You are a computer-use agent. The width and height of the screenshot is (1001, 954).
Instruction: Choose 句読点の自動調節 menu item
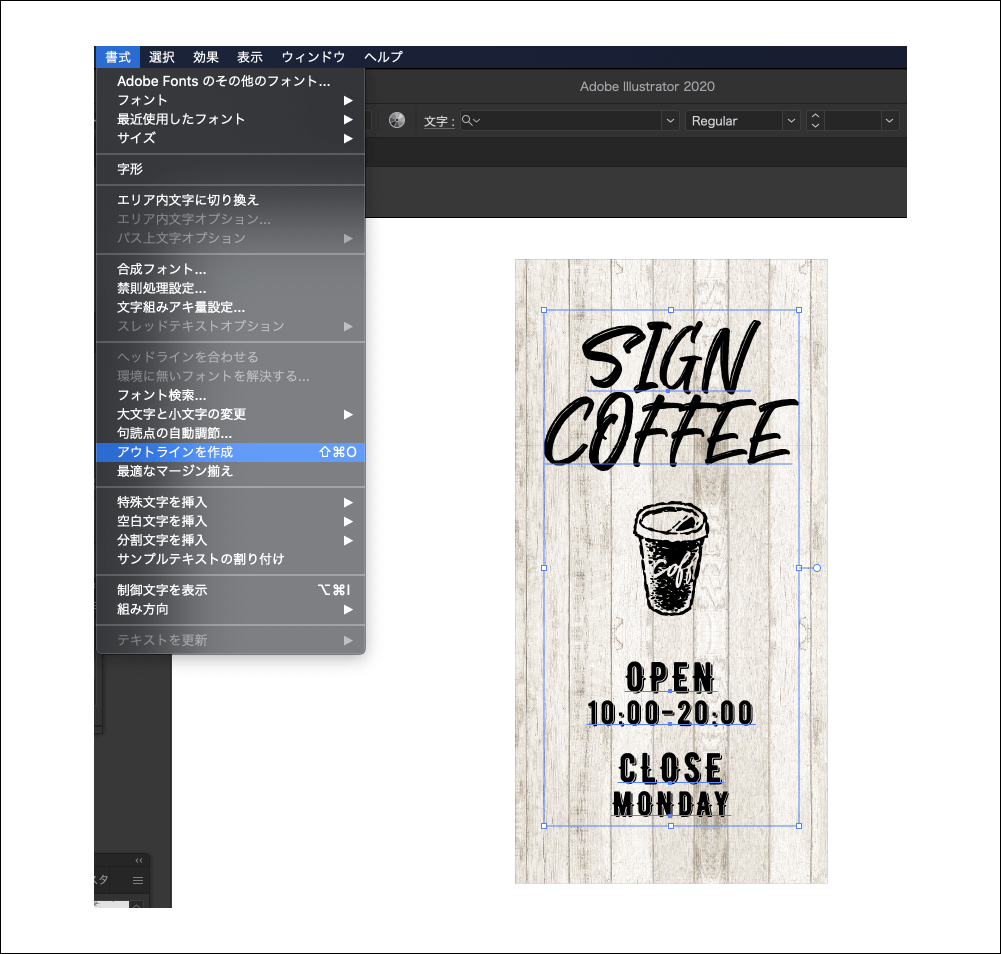pos(230,433)
